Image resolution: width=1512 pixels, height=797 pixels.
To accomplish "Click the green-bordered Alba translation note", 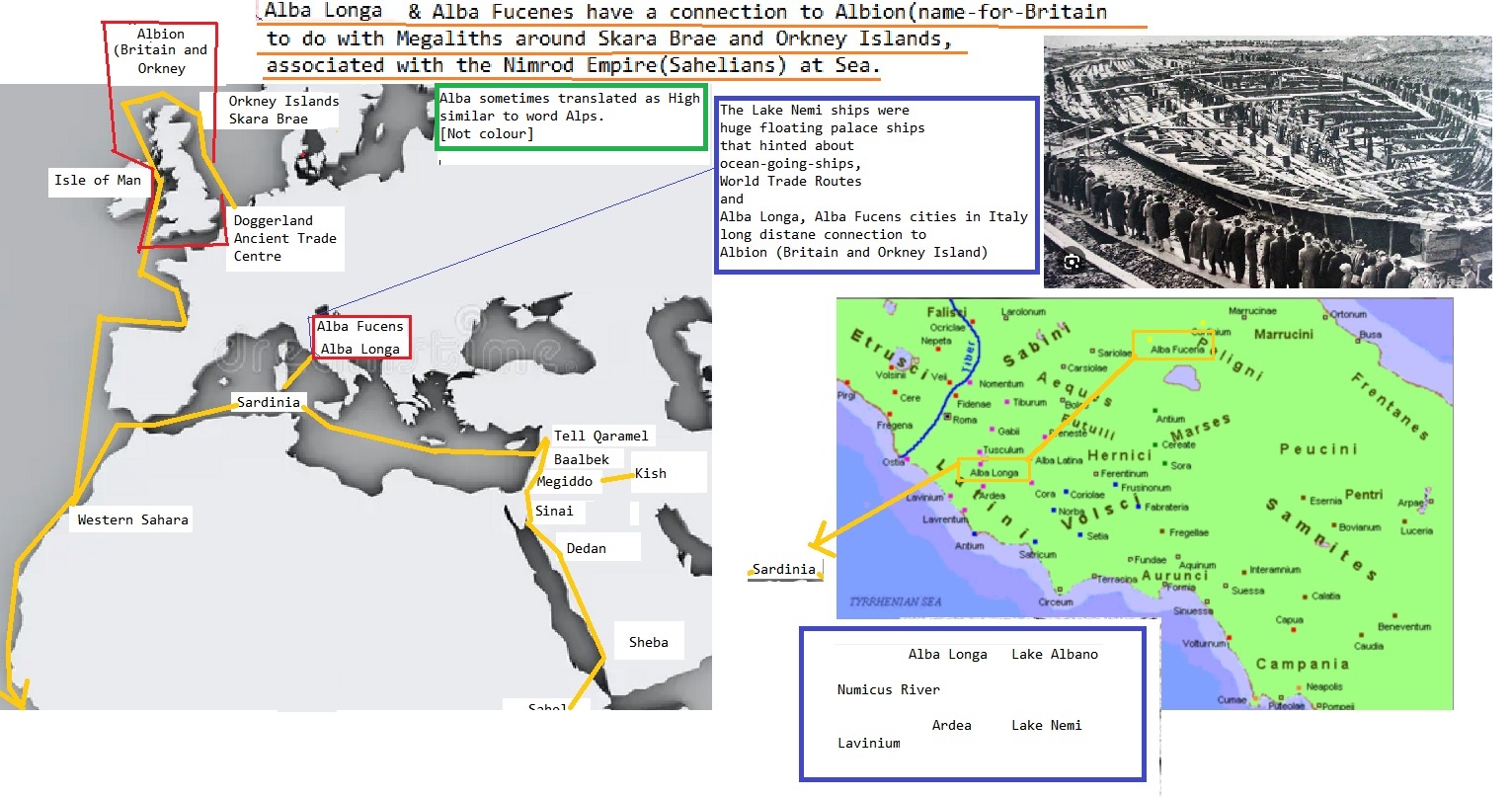I will click(571, 117).
